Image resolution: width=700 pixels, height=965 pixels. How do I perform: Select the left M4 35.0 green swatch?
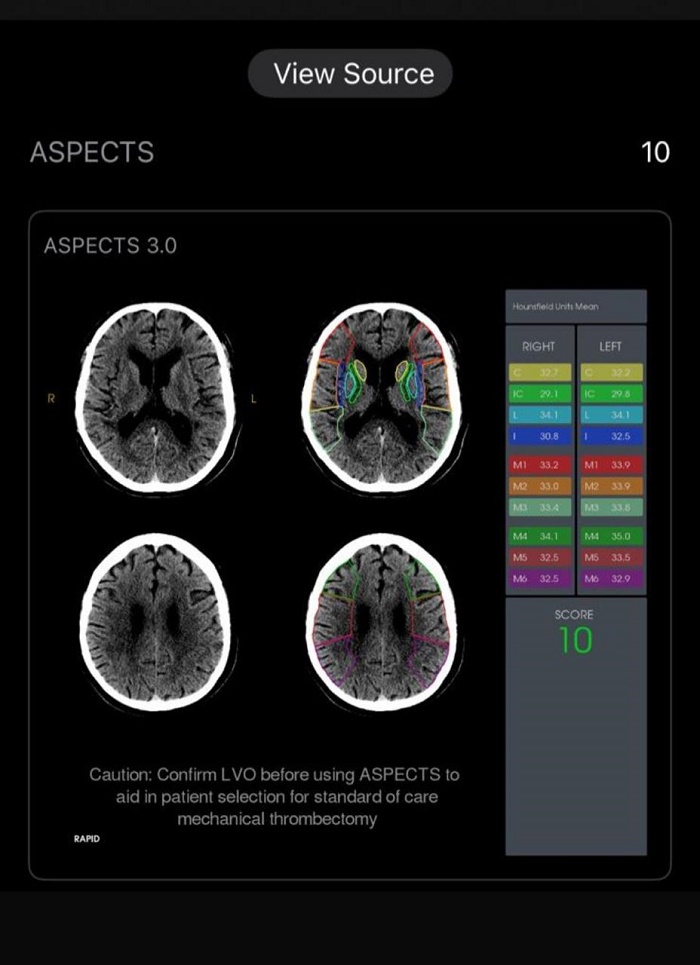coord(611,536)
